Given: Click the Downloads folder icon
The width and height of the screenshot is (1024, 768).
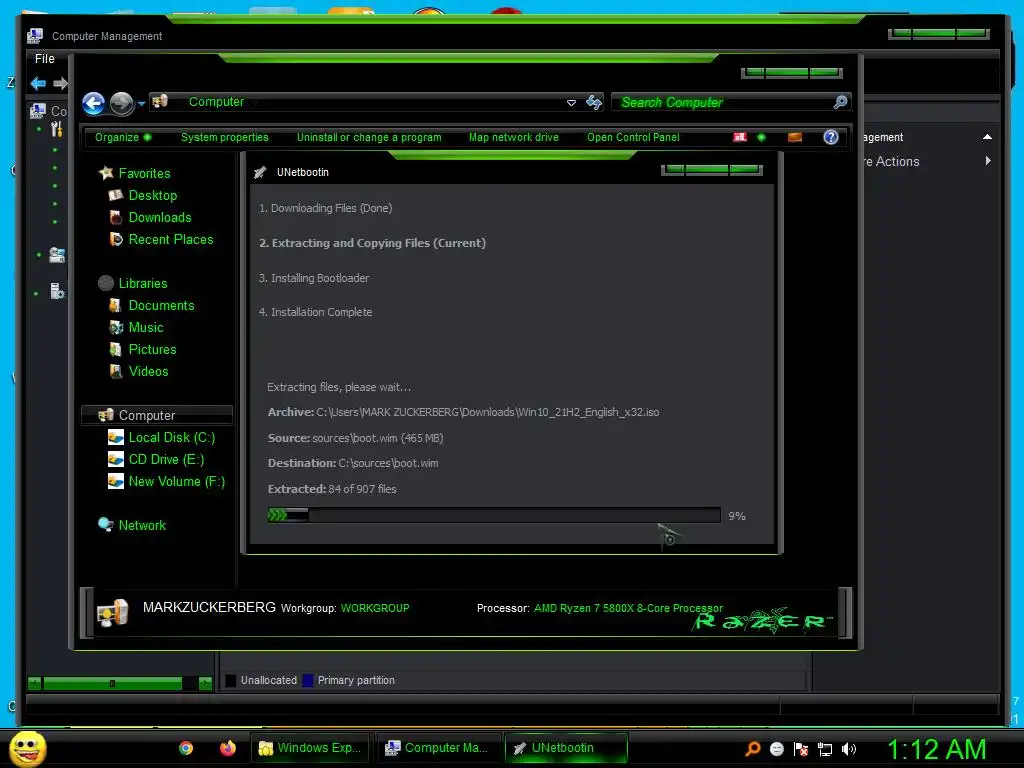Looking at the screenshot, I should point(116,217).
